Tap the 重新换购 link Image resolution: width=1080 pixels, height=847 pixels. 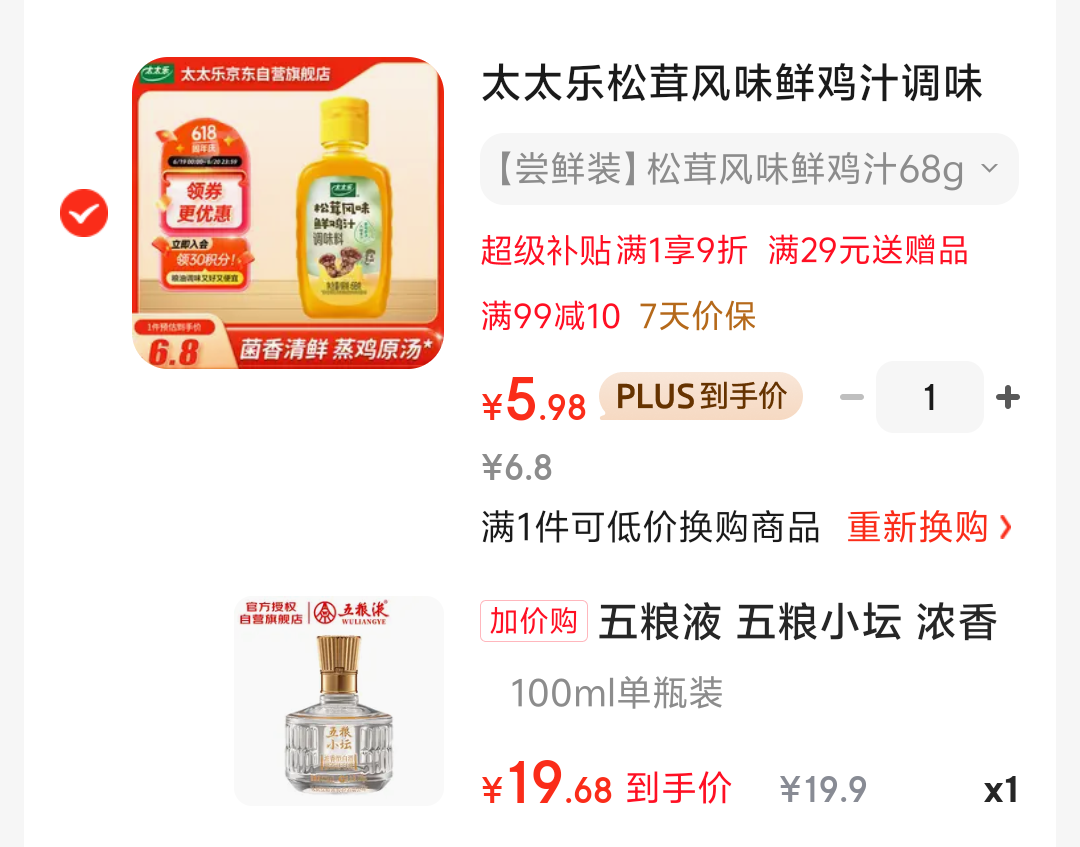tap(917, 527)
